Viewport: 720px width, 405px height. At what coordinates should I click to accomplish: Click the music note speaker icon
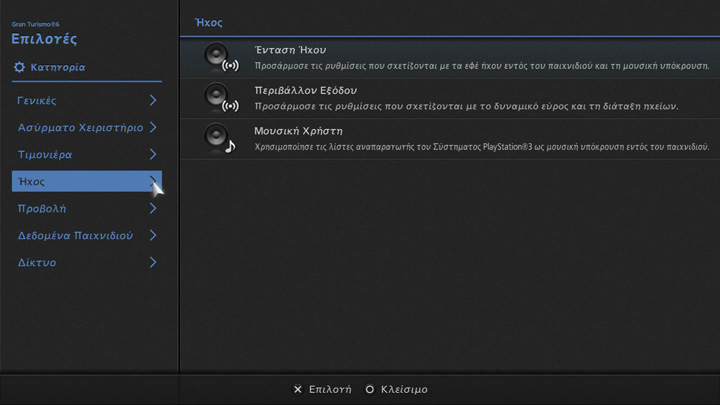pos(220,139)
